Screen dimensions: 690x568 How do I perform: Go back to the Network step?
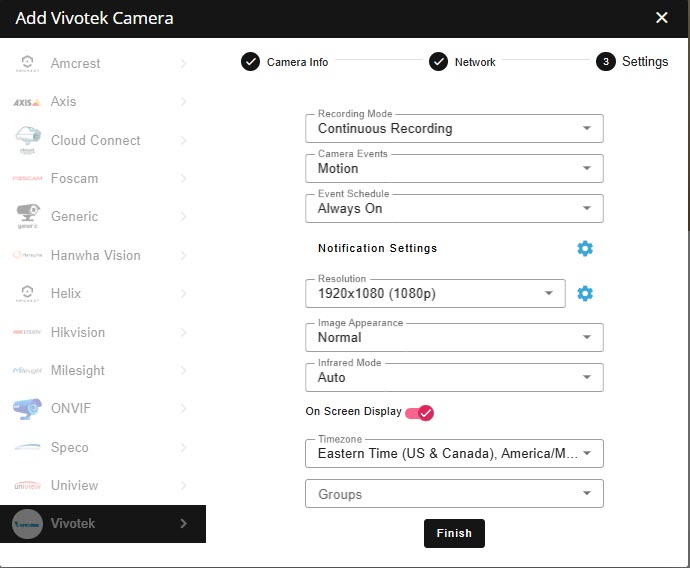(x=438, y=62)
